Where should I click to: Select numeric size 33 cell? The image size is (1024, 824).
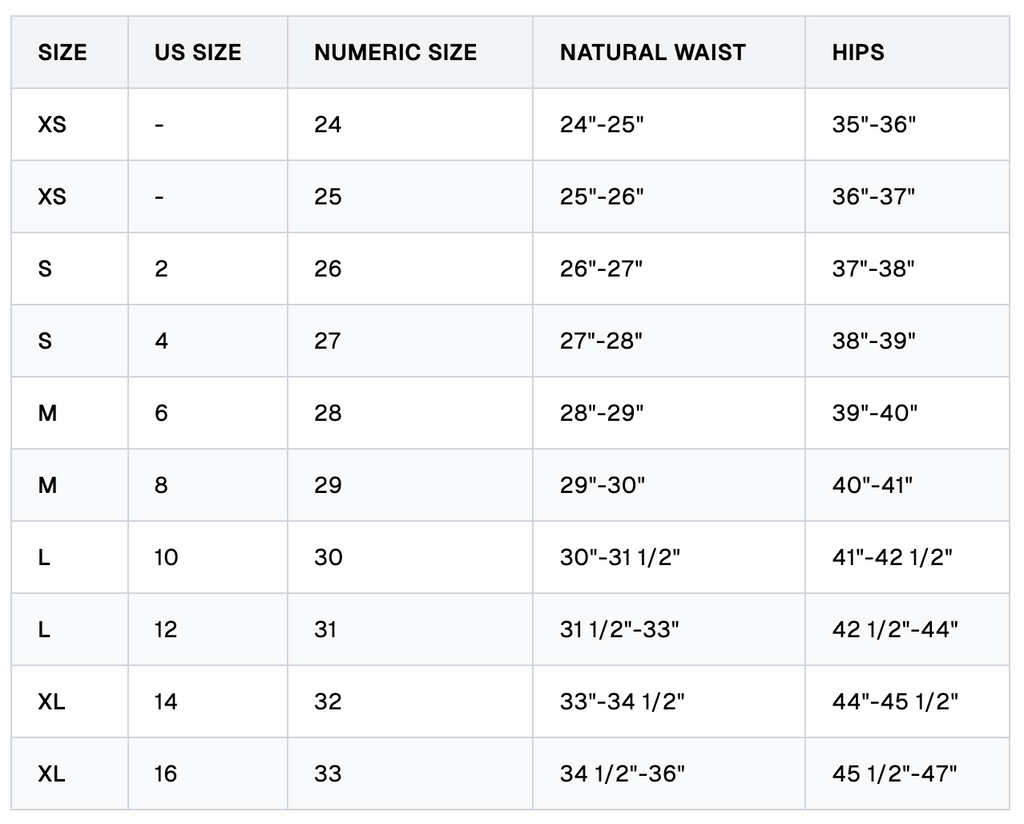coord(410,774)
